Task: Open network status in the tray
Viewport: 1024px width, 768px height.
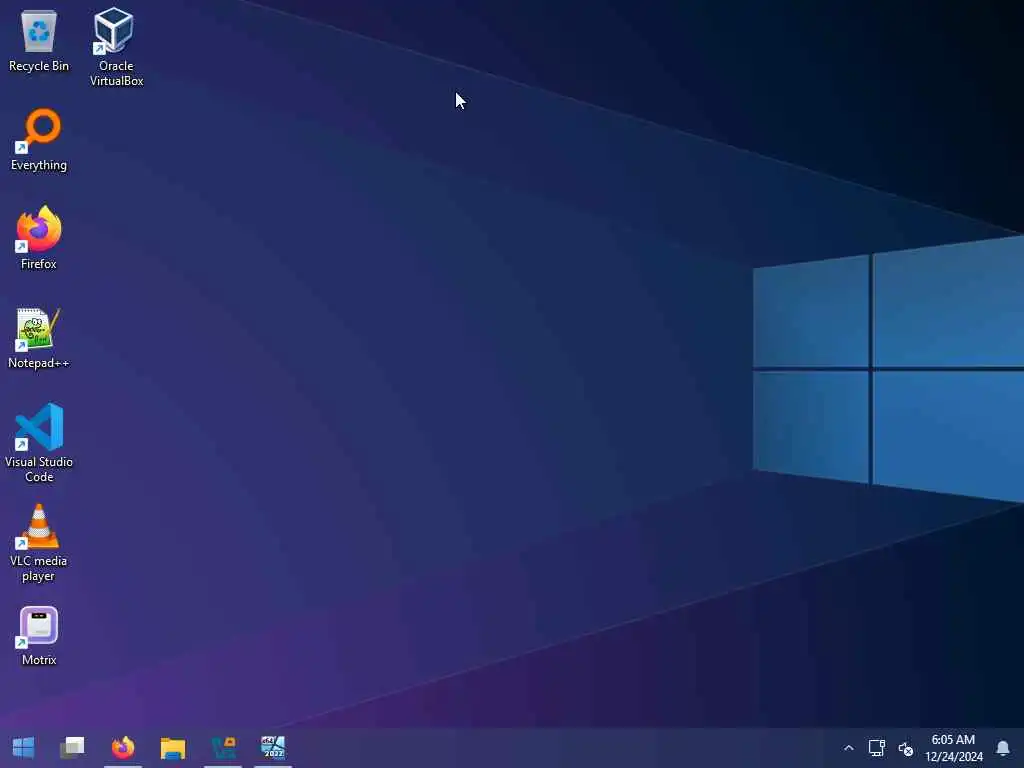Action: (x=876, y=748)
